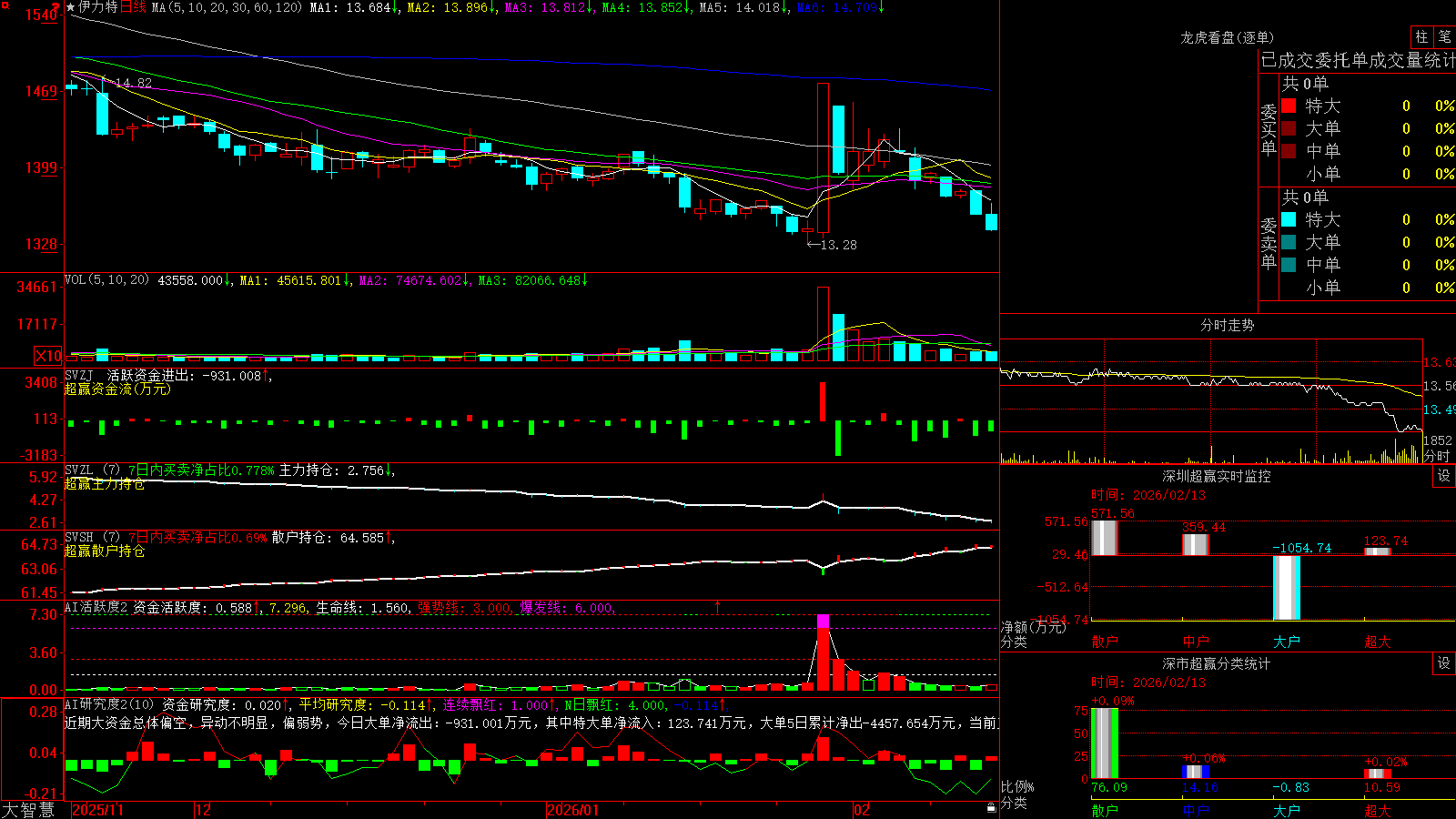Image resolution: width=1456 pixels, height=819 pixels.
Task: Click the 散户 bar in 深圳超赢实时监控
Action: [1104, 538]
